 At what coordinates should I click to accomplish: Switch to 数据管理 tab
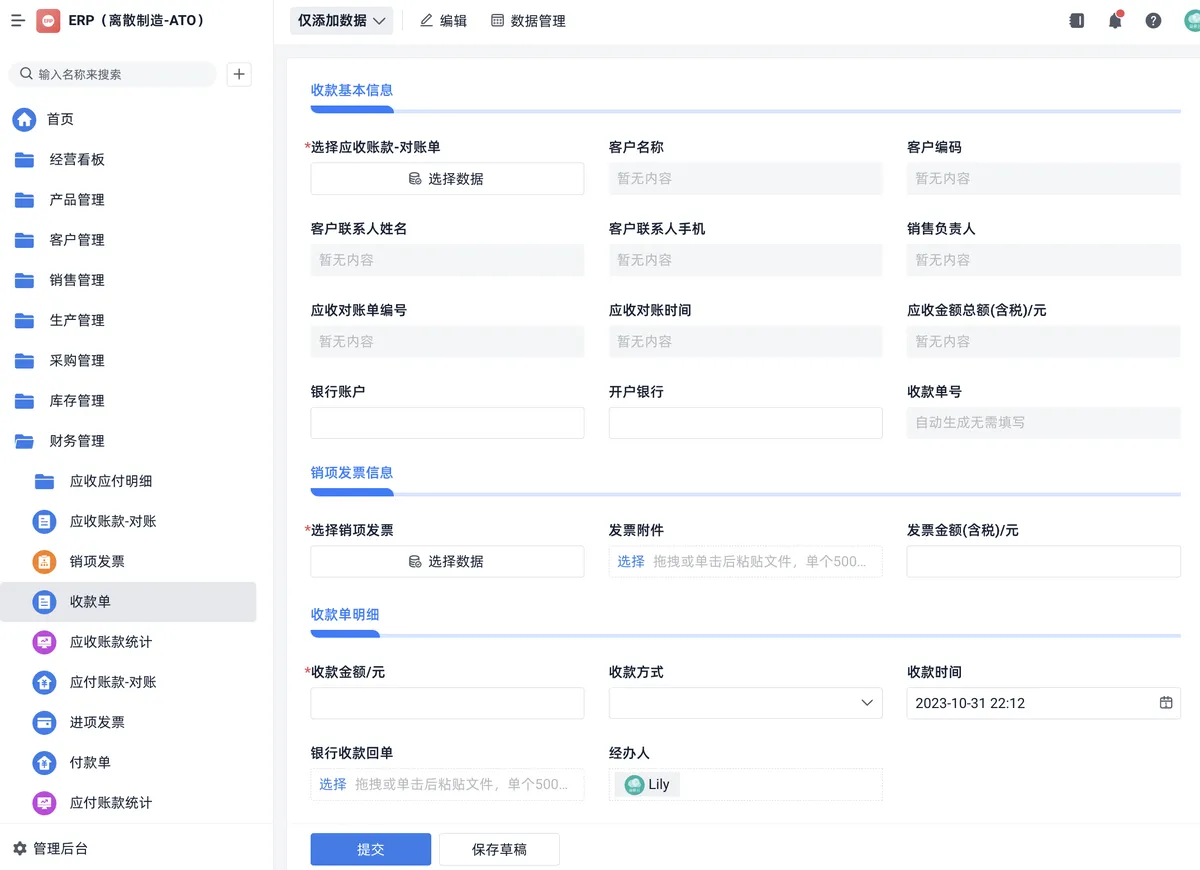[x=528, y=20]
